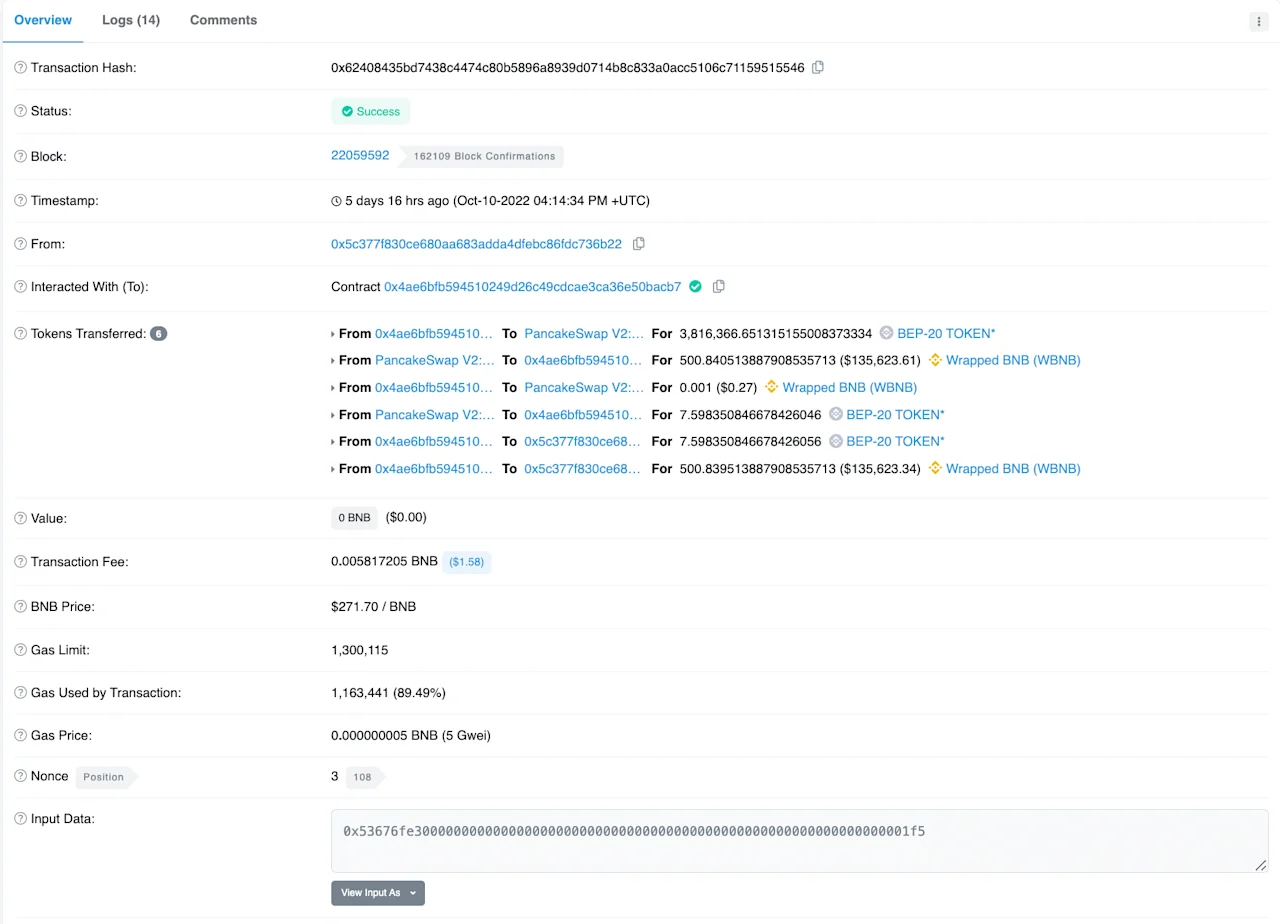Click help icon beside Status
This screenshot has height=924, width=1280.
pos(20,111)
